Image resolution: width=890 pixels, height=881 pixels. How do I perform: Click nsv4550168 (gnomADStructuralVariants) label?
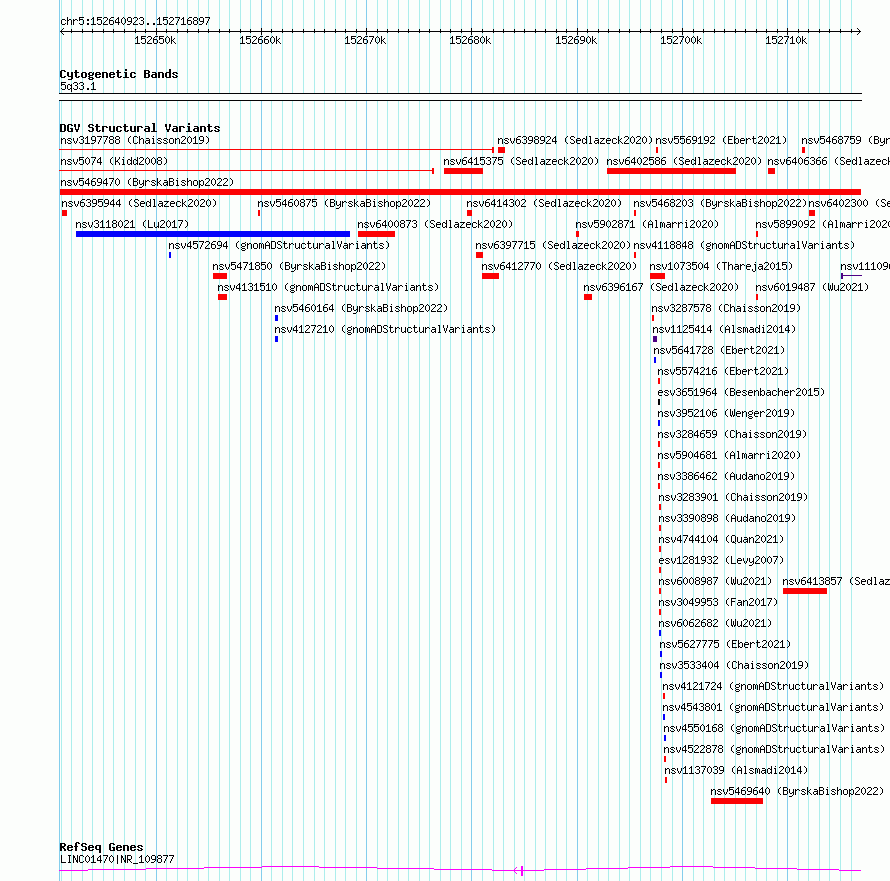774,728
